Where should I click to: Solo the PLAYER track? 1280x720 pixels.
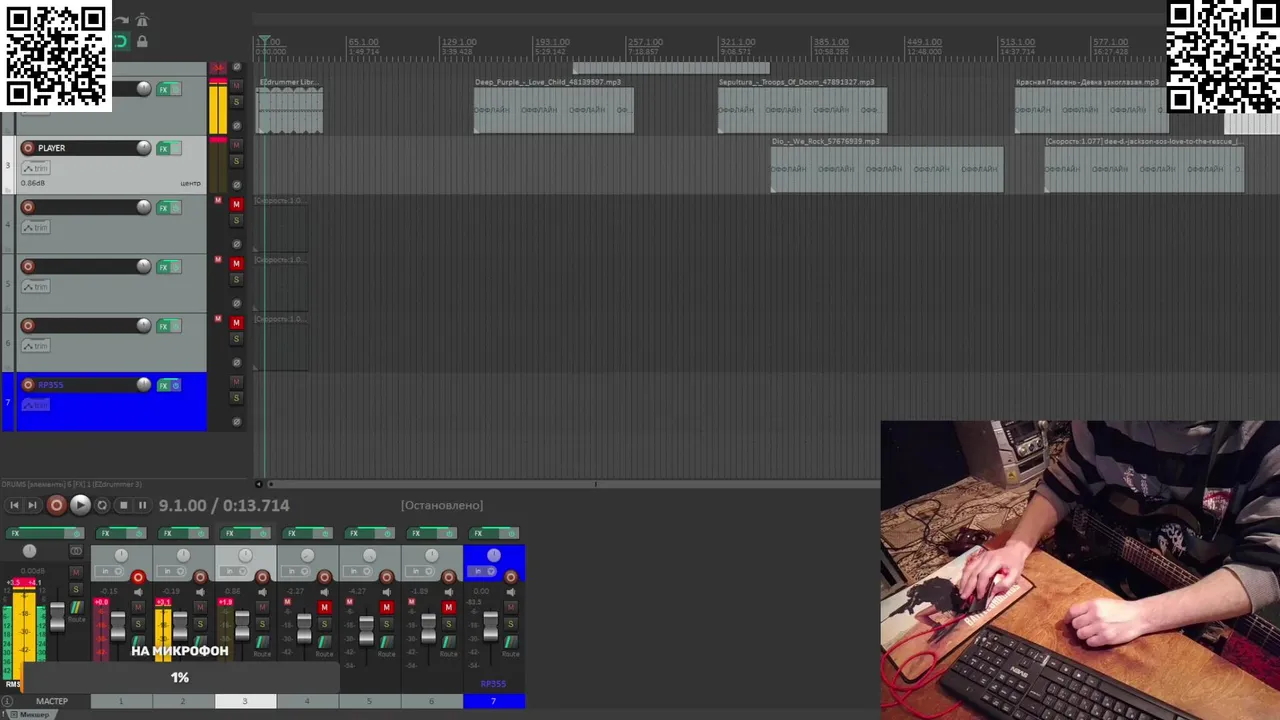[x=236, y=161]
